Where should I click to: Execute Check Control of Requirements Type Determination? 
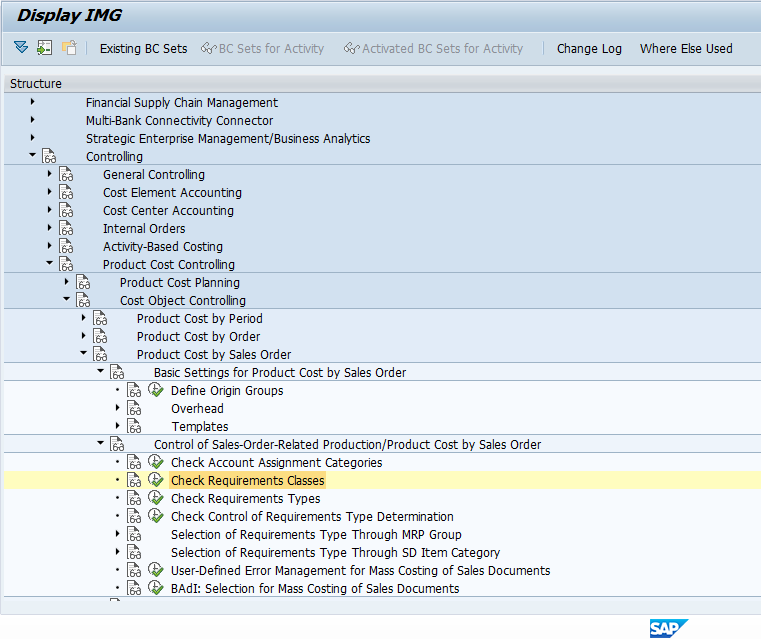click(156, 516)
